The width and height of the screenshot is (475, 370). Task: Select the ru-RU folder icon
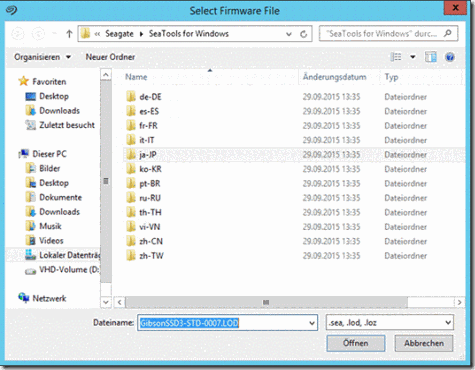[x=131, y=198]
